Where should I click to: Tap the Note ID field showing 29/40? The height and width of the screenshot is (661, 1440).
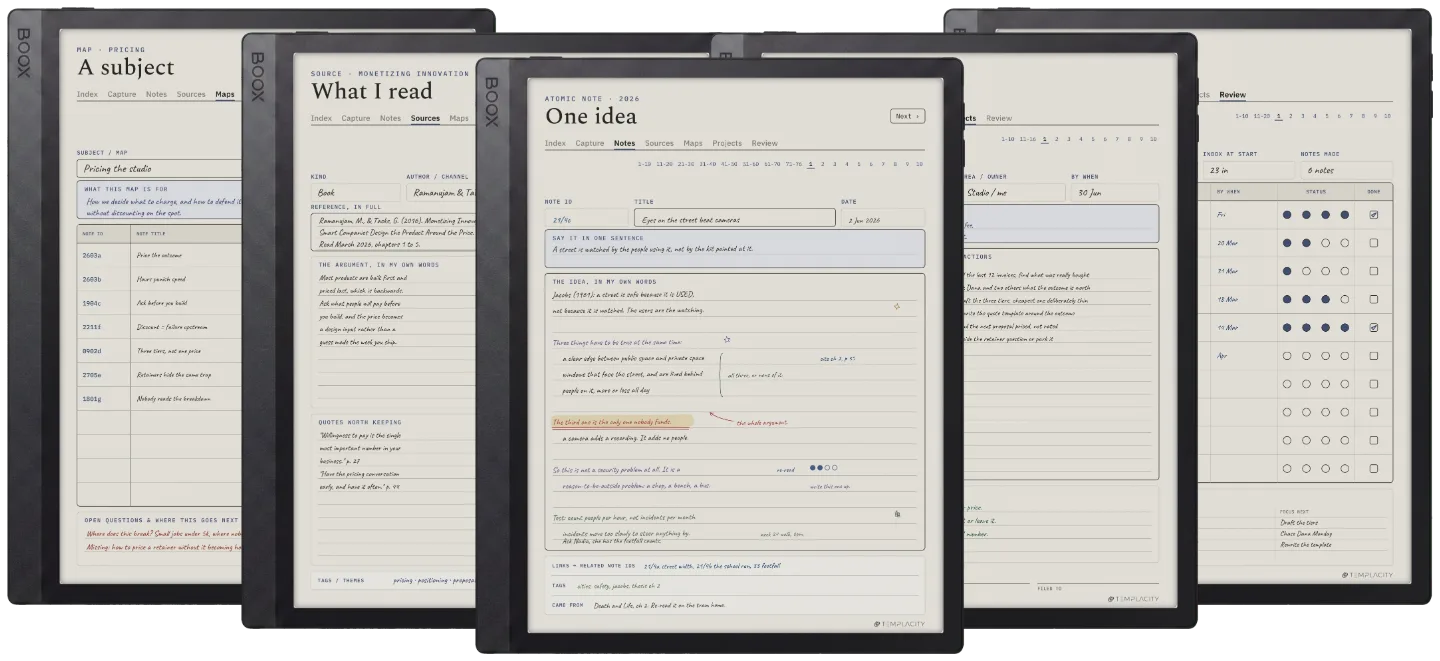[x=585, y=218]
